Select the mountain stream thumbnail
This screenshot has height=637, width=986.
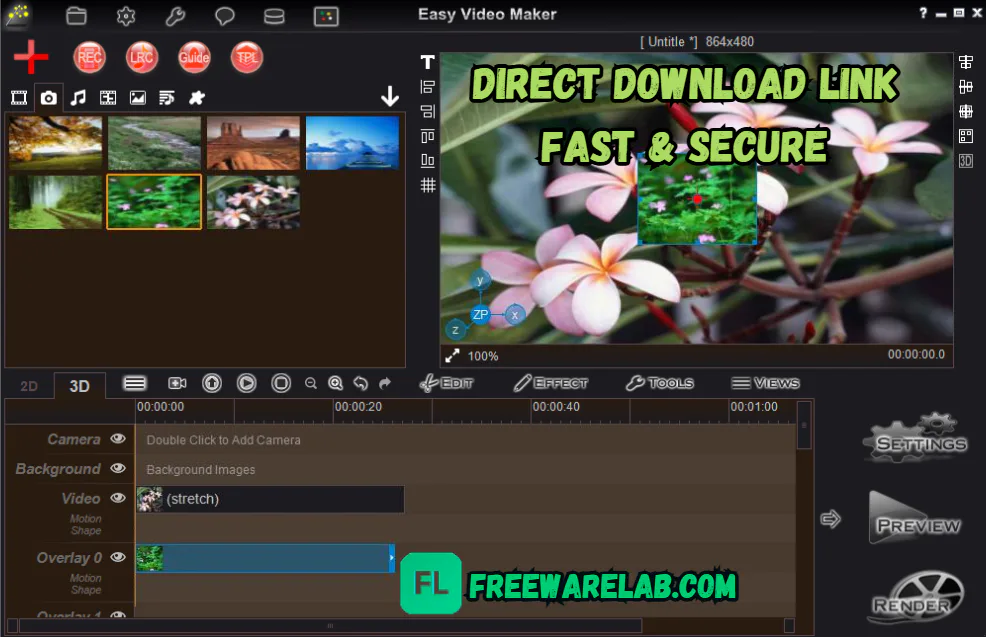(154, 143)
